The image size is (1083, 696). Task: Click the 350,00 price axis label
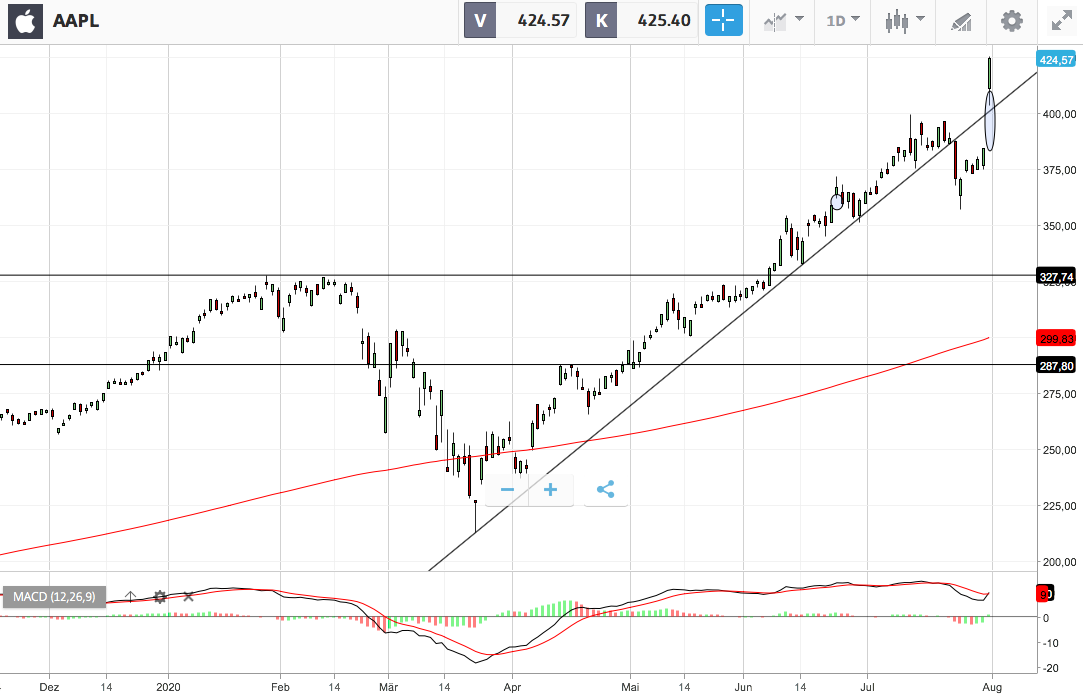click(x=1060, y=226)
